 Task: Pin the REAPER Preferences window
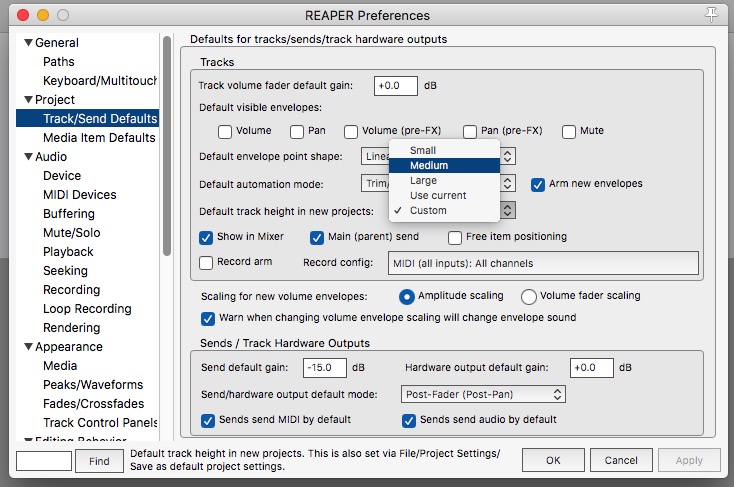click(x=712, y=14)
